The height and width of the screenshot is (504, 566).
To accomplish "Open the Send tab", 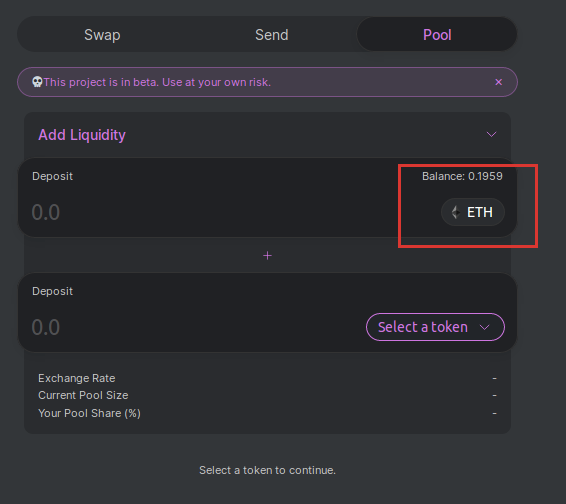I will pos(271,35).
